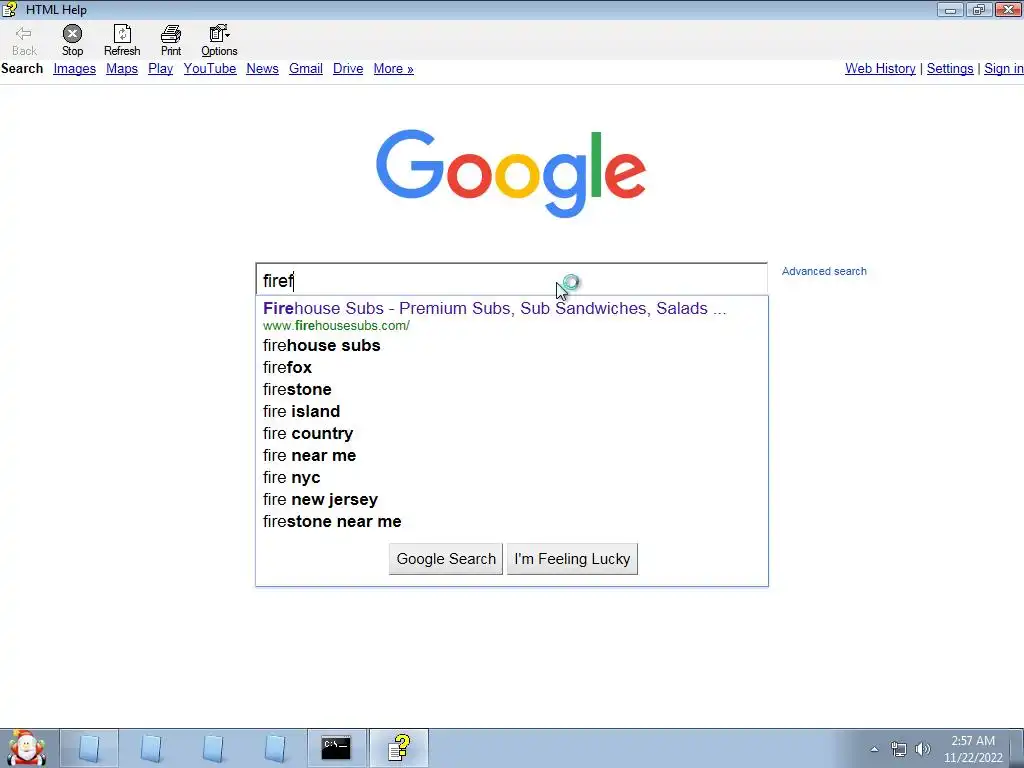This screenshot has height=768, width=1024.
Task: Click the date 11/22/2022 in the tray
Action: [972, 758]
